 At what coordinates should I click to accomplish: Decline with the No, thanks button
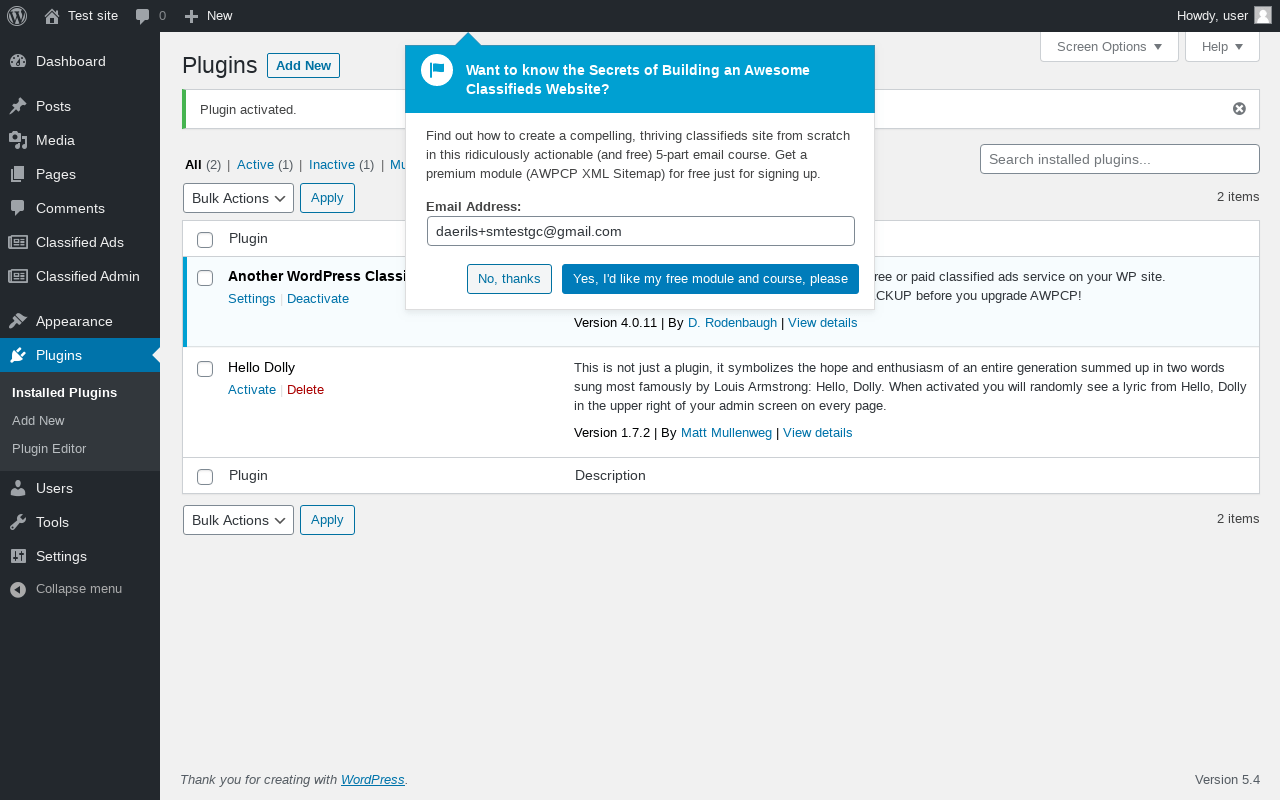pos(509,279)
